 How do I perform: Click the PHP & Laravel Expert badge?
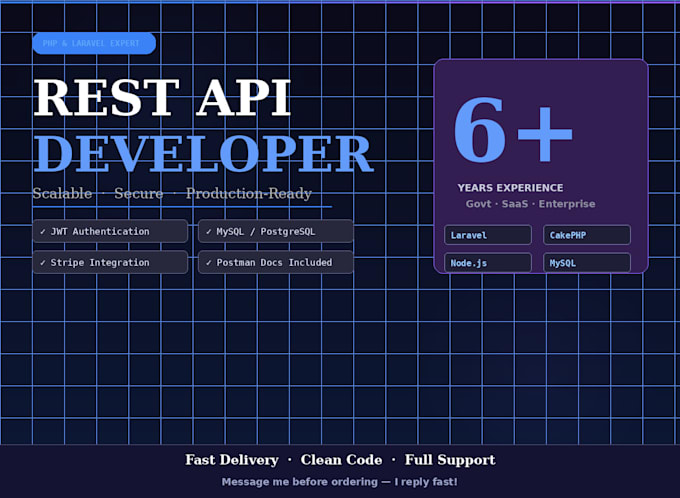click(x=94, y=43)
